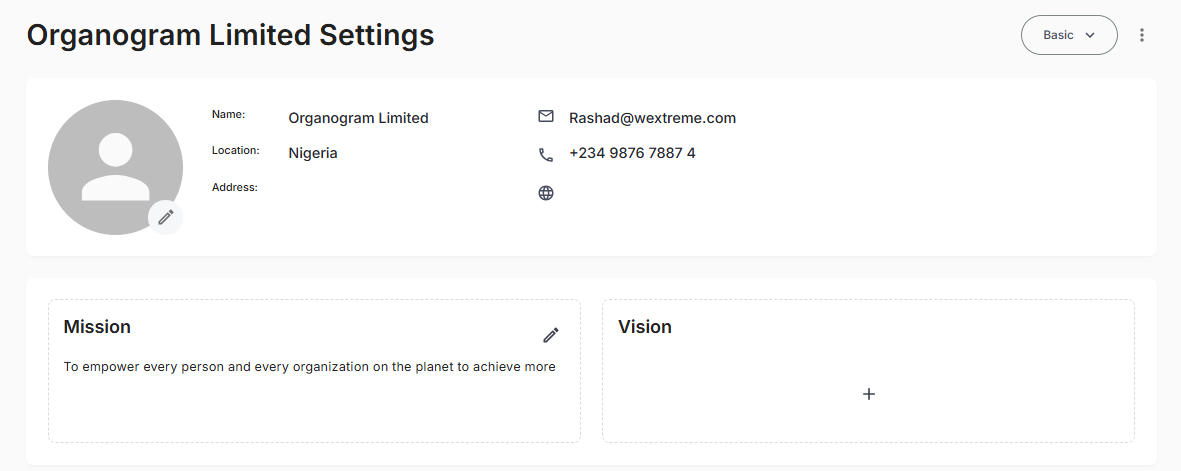
Task: Click the Name field label
Action: [x=228, y=115]
